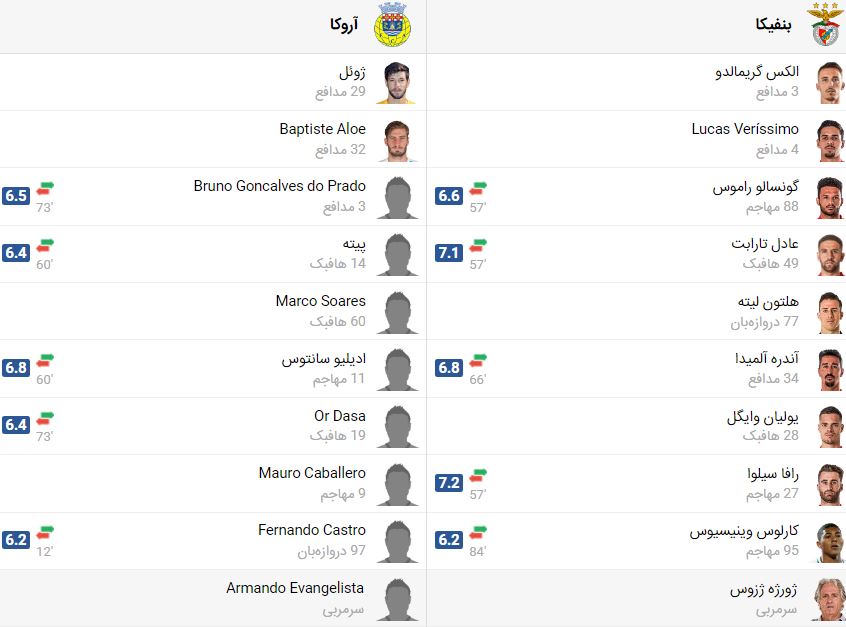Click 6.8 rating badge of ادیلیو سانتوس
This screenshot has width=846, height=627.
pyautogui.click(x=16, y=367)
